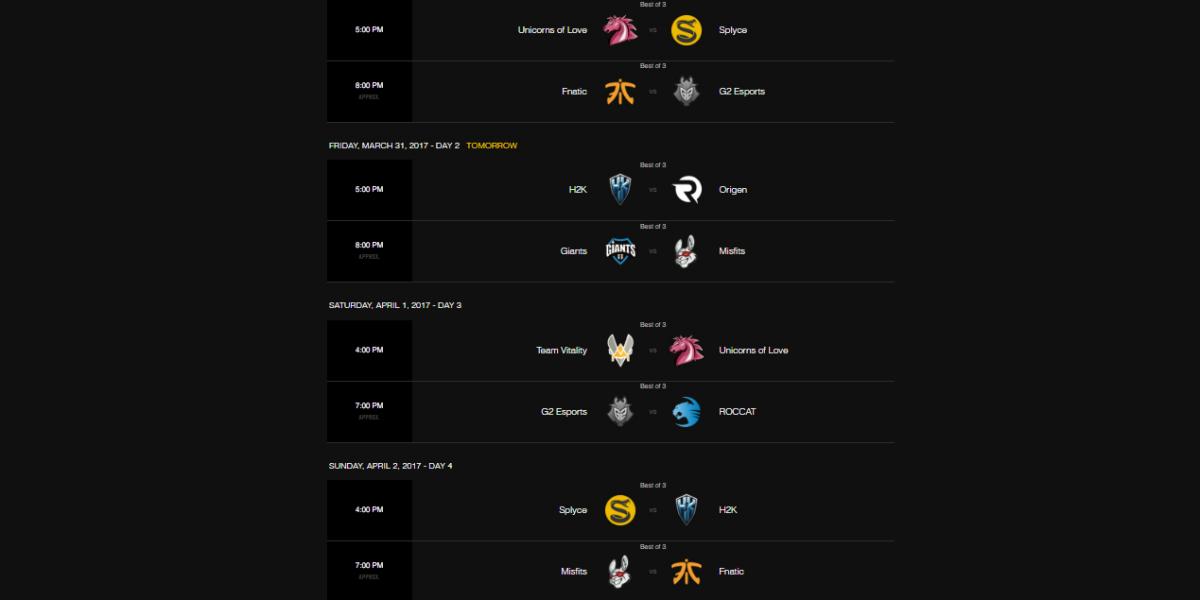Screen dimensions: 1200x600
Task: Click the H2K shield logo
Action: pos(619,189)
